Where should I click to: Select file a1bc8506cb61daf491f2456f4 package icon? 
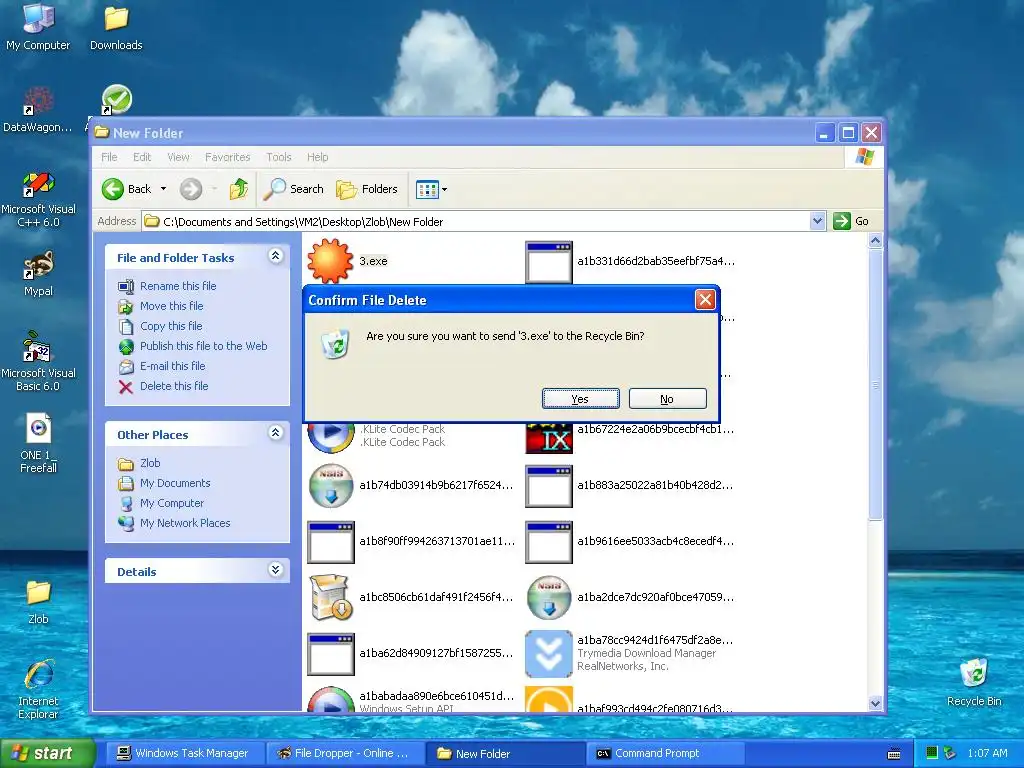pos(331,598)
